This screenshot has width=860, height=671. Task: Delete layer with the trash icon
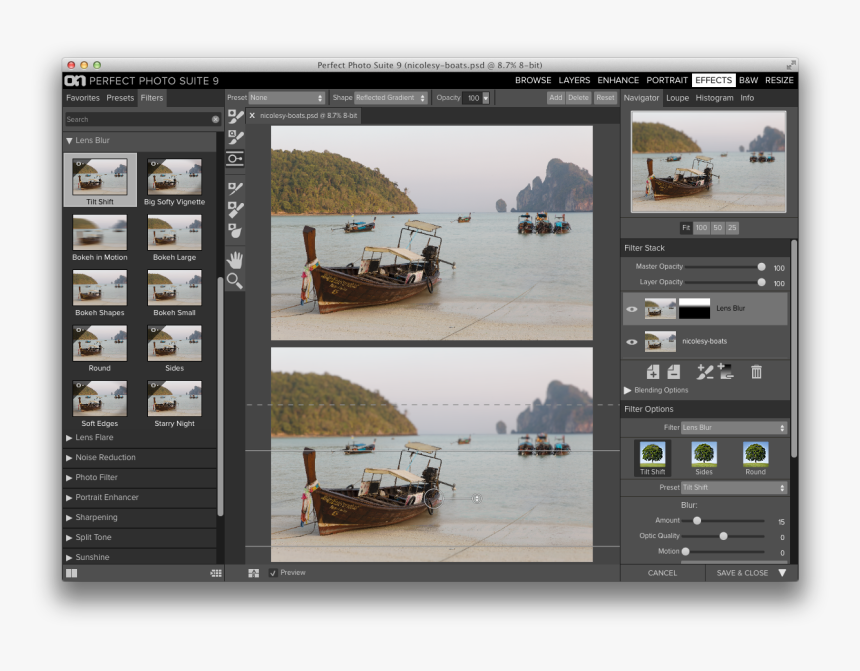coord(756,372)
